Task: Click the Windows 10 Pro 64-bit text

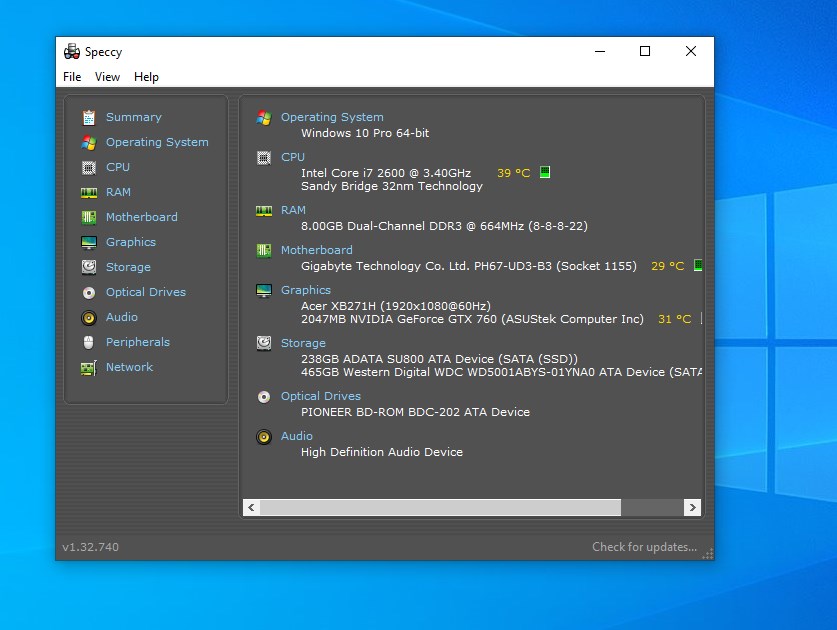Action: (x=365, y=133)
